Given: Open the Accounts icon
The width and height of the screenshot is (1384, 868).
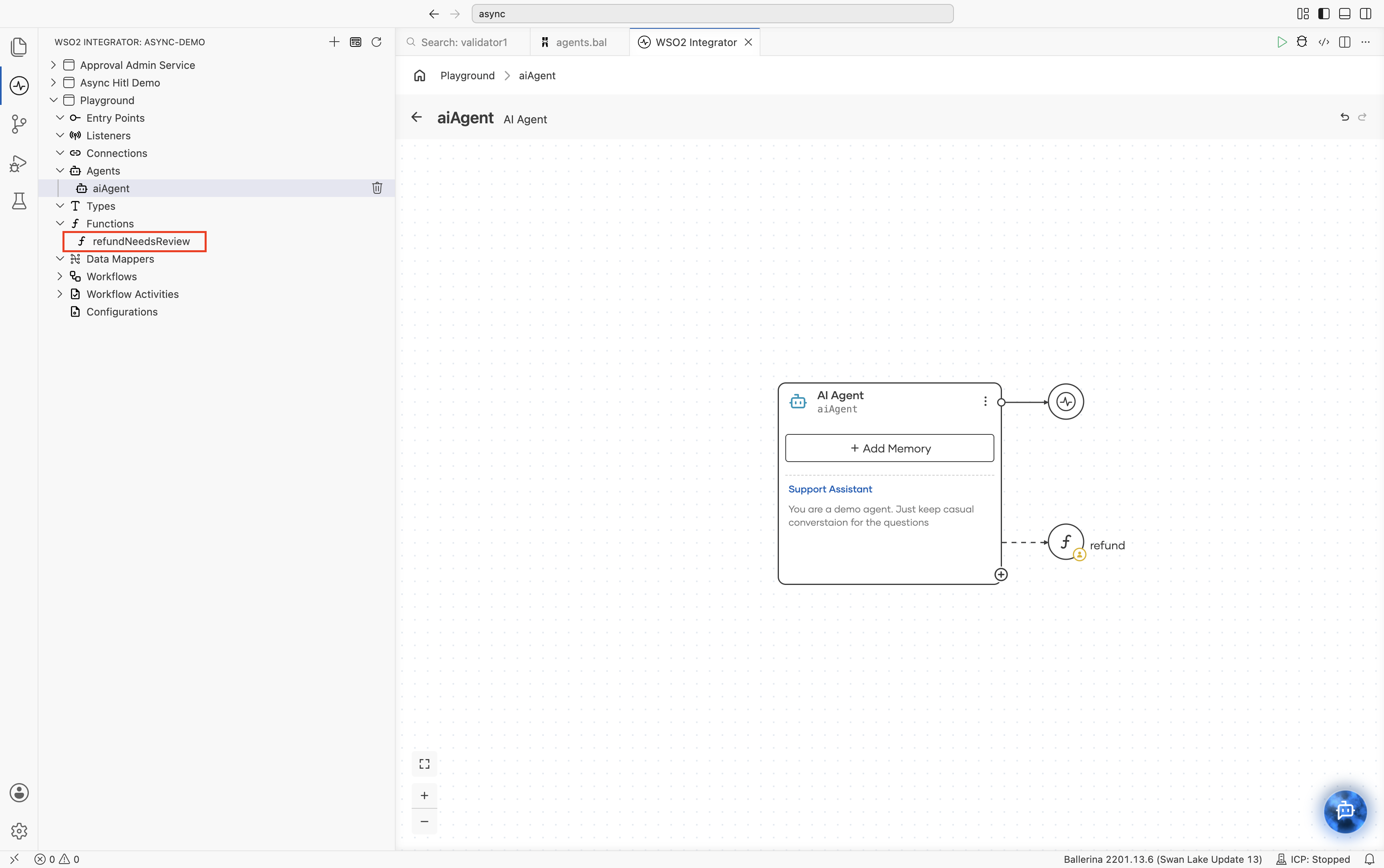Looking at the screenshot, I should 19,793.
